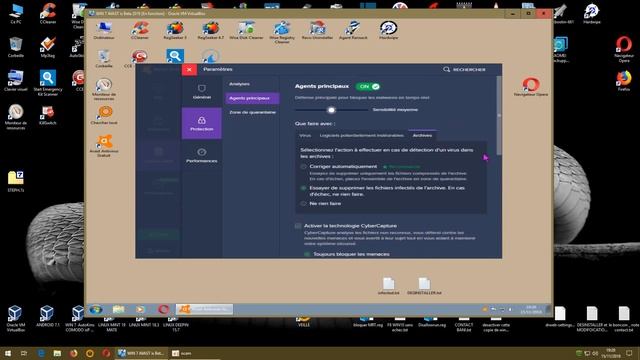Click the Windows 10 Start button

(x=7, y=353)
